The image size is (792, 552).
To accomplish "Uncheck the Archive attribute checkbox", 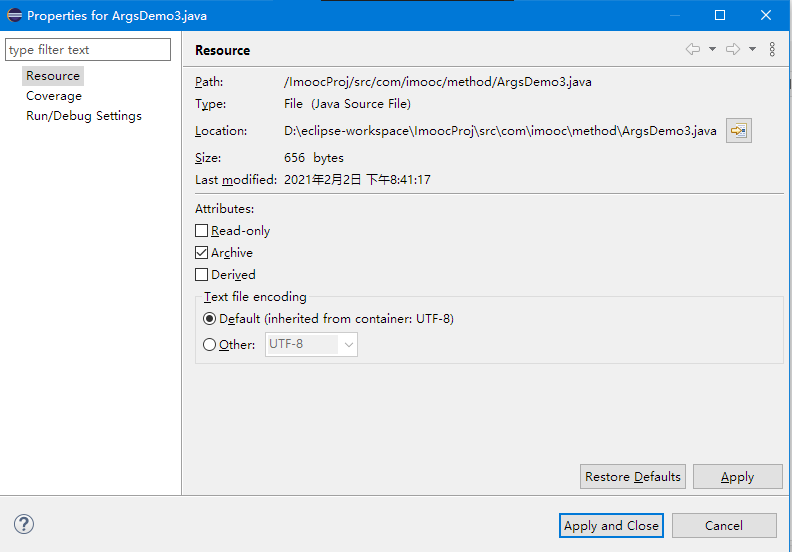I will [x=202, y=253].
